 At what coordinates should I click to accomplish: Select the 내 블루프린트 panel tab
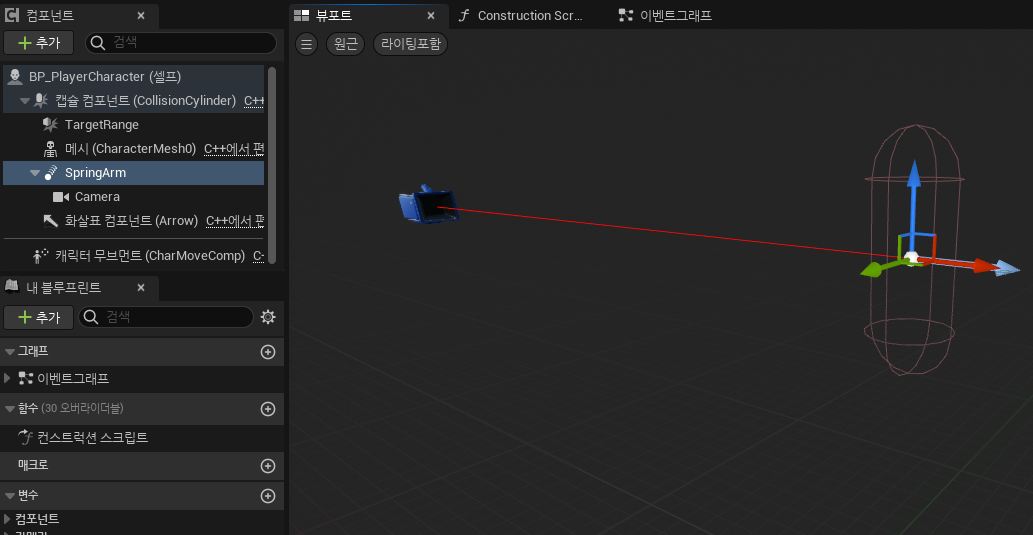pos(80,288)
